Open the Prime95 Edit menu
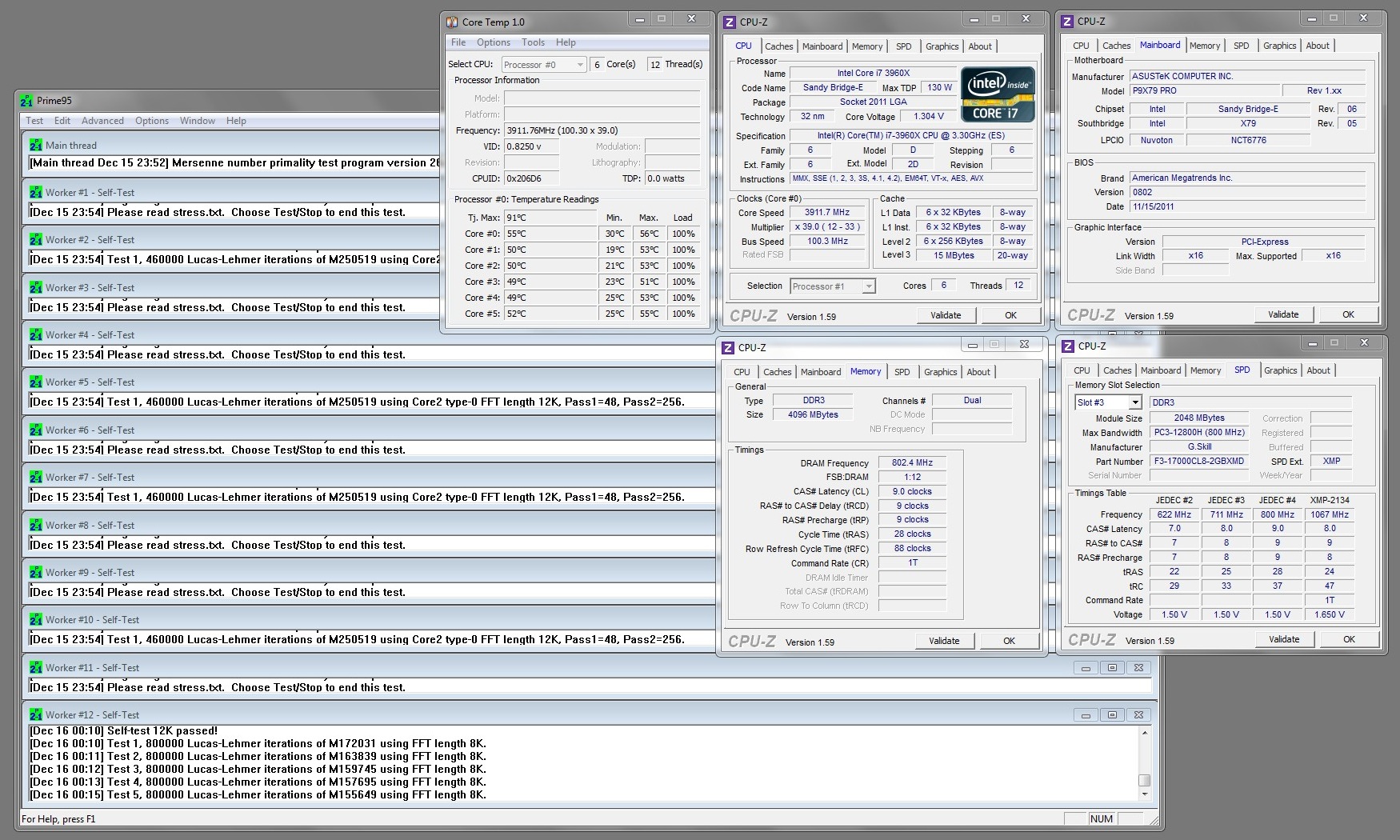This screenshot has height=840, width=1400. pos(62,121)
